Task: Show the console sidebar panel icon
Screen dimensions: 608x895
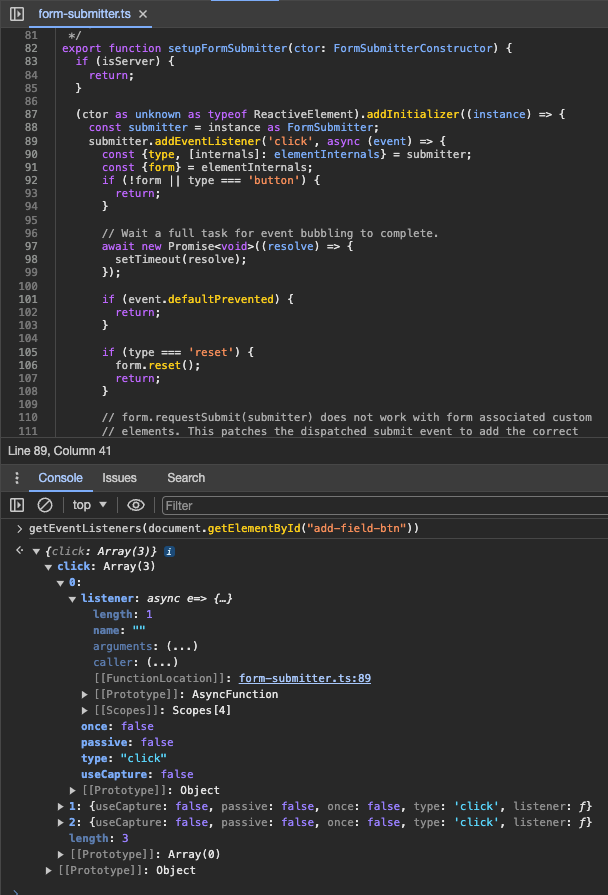Action: click(x=17, y=505)
